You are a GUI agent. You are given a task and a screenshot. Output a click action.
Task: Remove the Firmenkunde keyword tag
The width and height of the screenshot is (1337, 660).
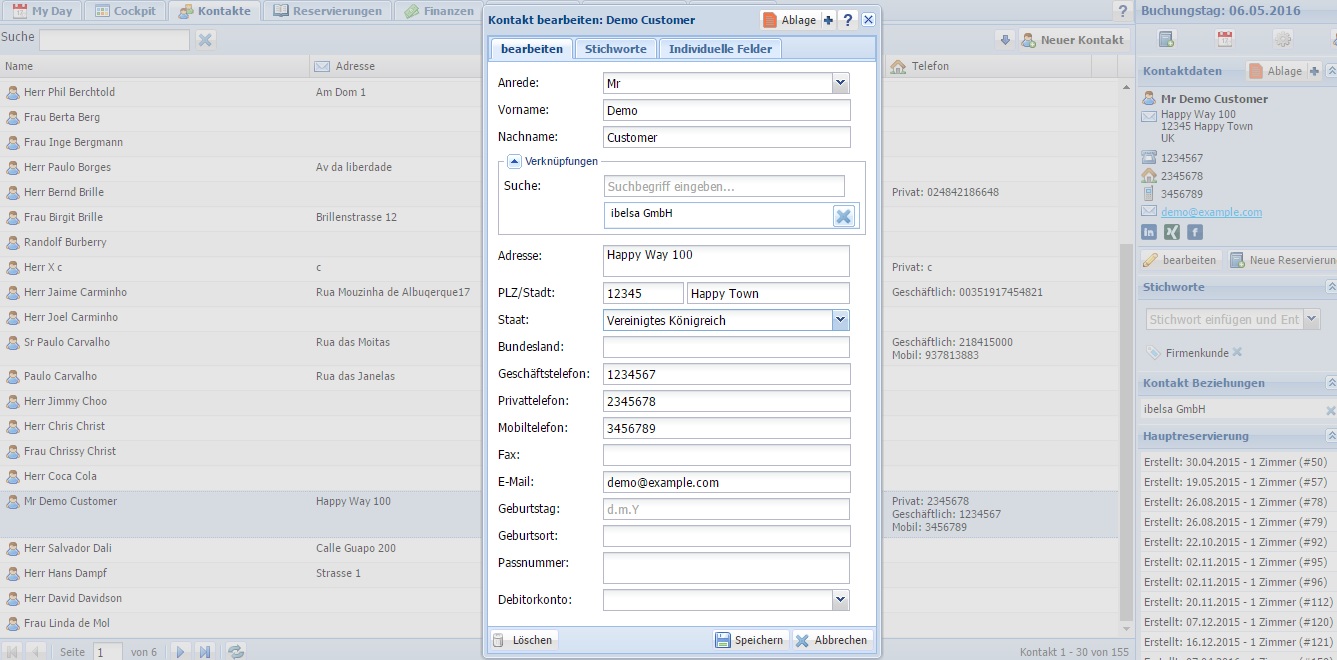[1237, 352]
